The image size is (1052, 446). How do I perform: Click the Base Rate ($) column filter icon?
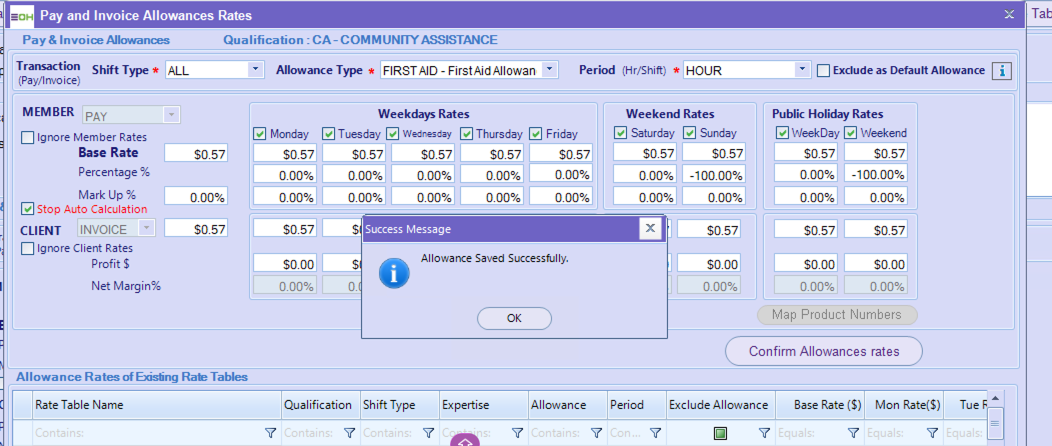[x=853, y=433]
